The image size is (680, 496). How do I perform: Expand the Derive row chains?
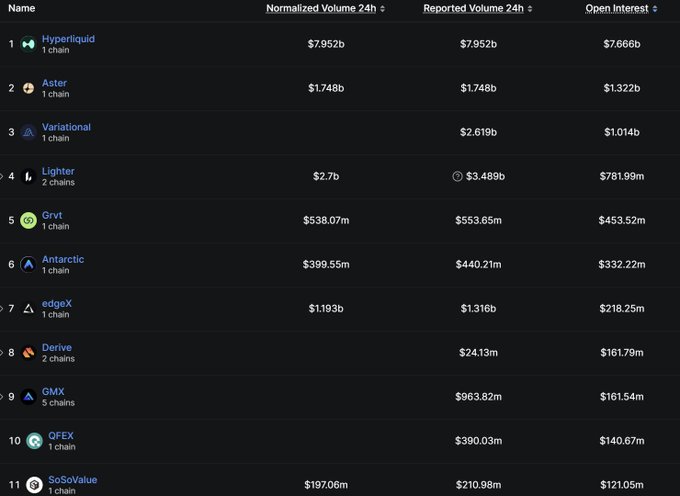pos(1,352)
